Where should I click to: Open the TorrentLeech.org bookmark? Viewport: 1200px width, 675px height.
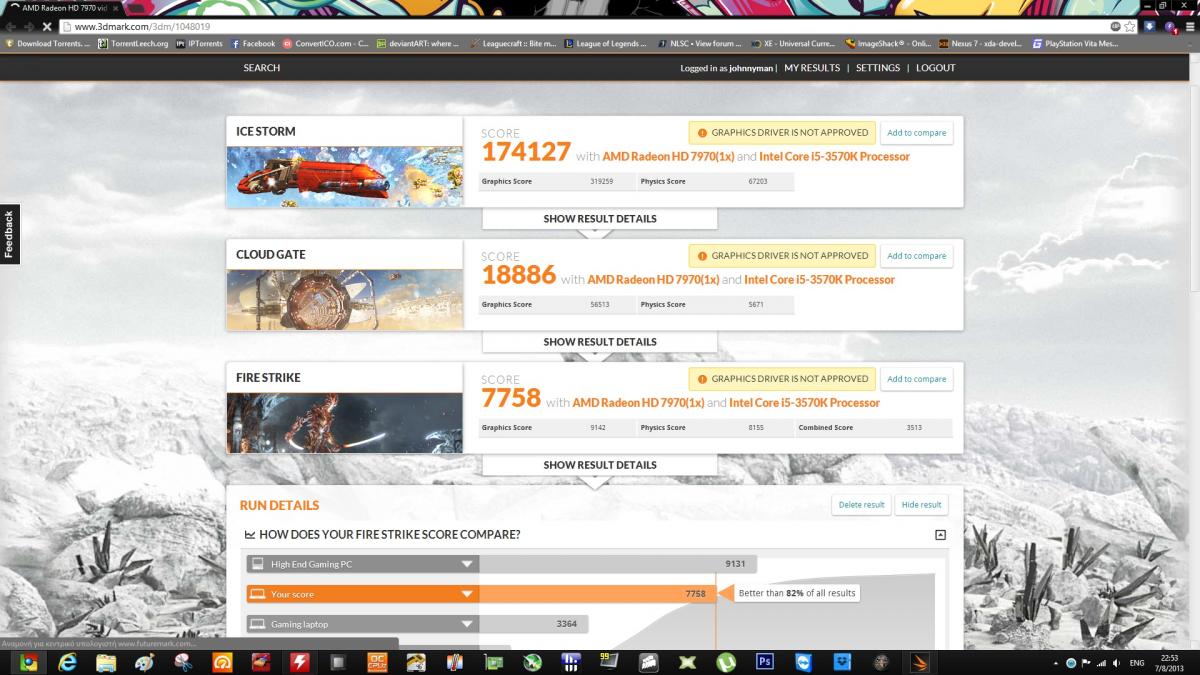[134, 44]
